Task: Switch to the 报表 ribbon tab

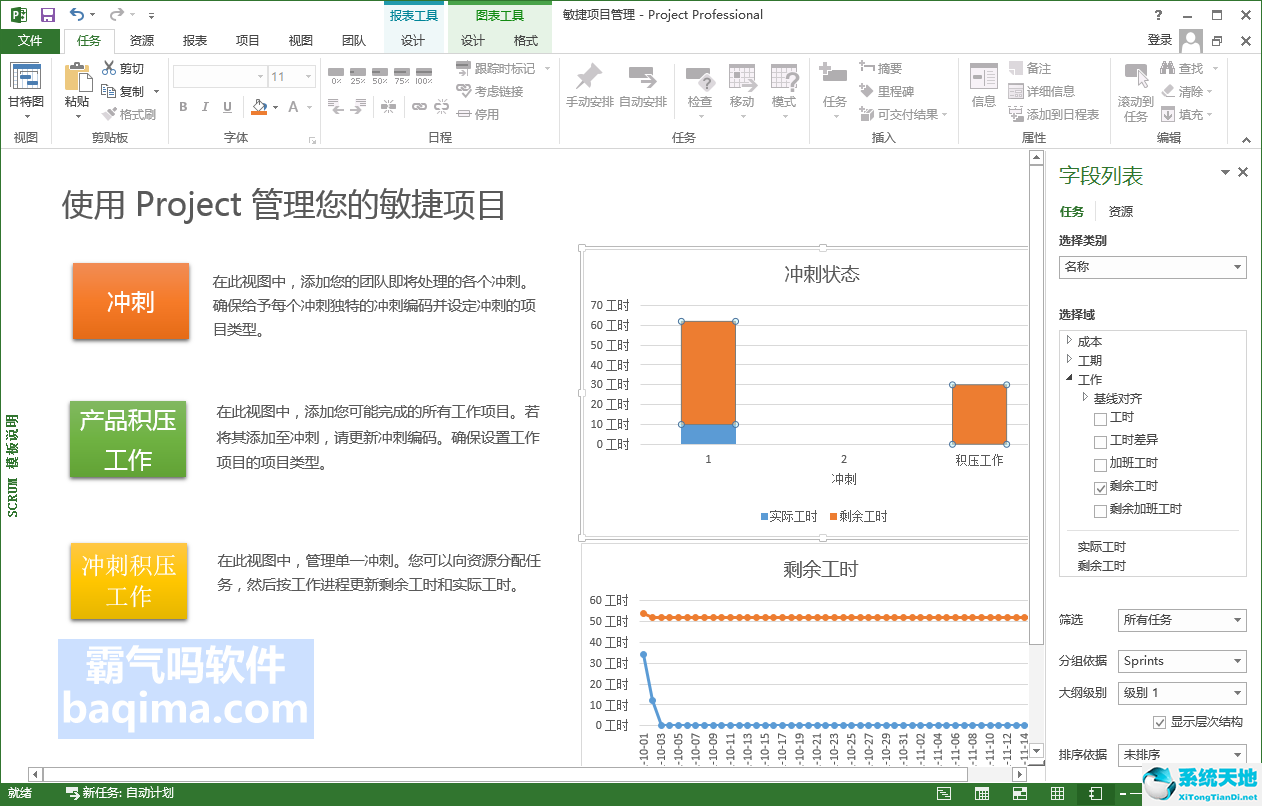Action: coord(195,41)
